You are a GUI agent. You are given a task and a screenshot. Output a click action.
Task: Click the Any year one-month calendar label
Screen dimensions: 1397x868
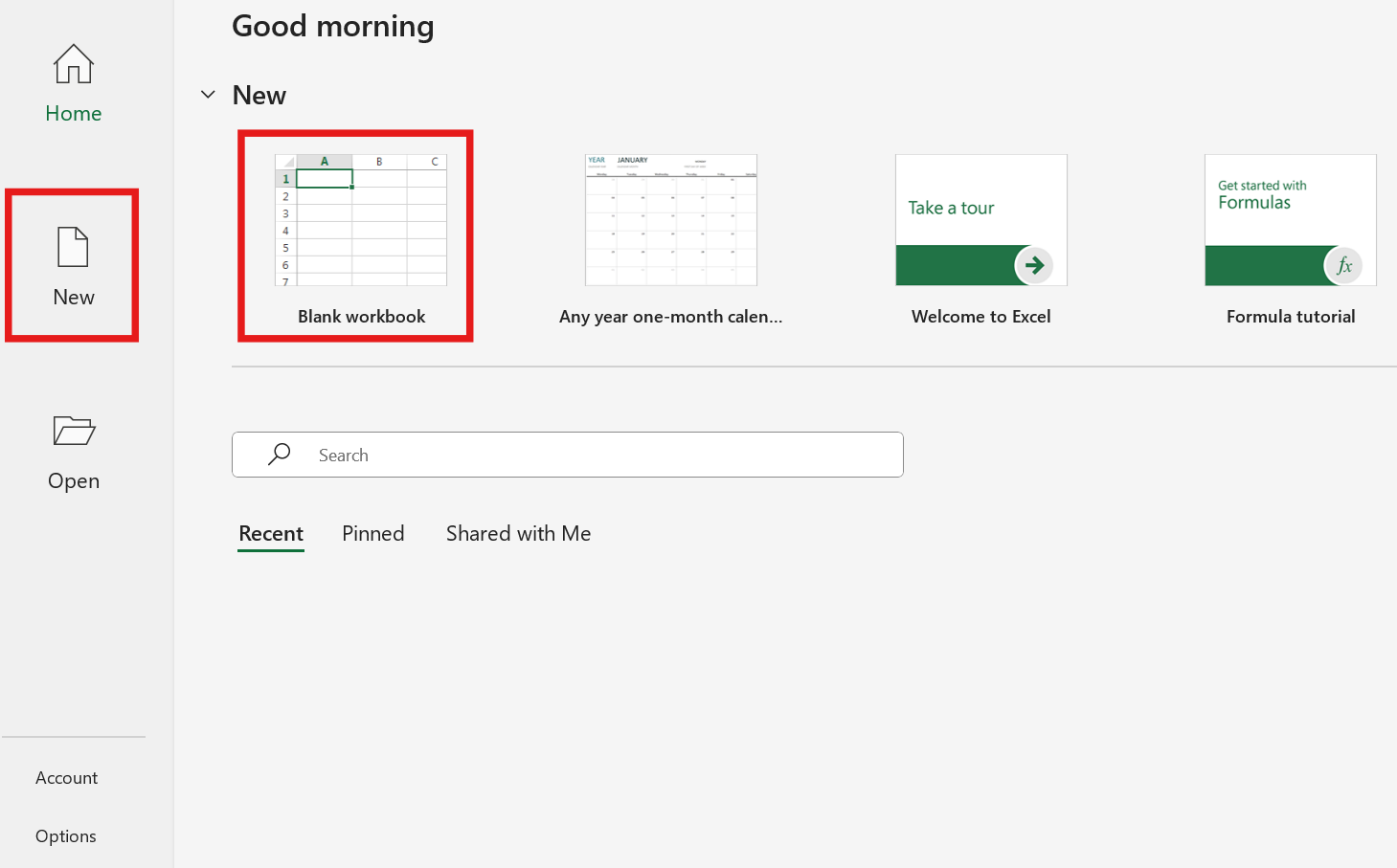(670, 317)
